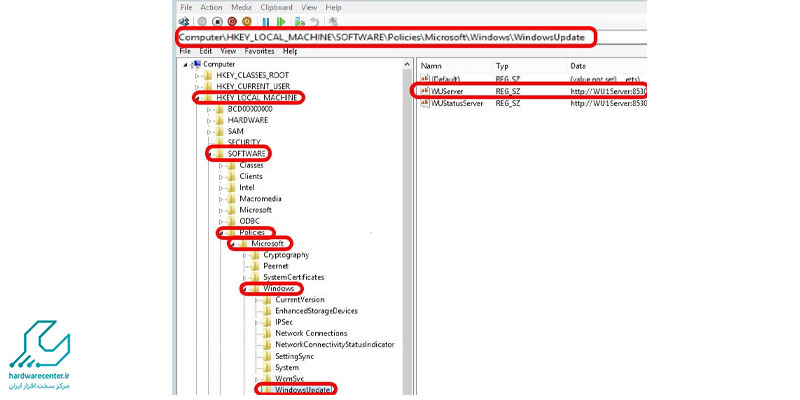Collapse the SOFTWARE key arrow
800x400 pixels.
210,154
